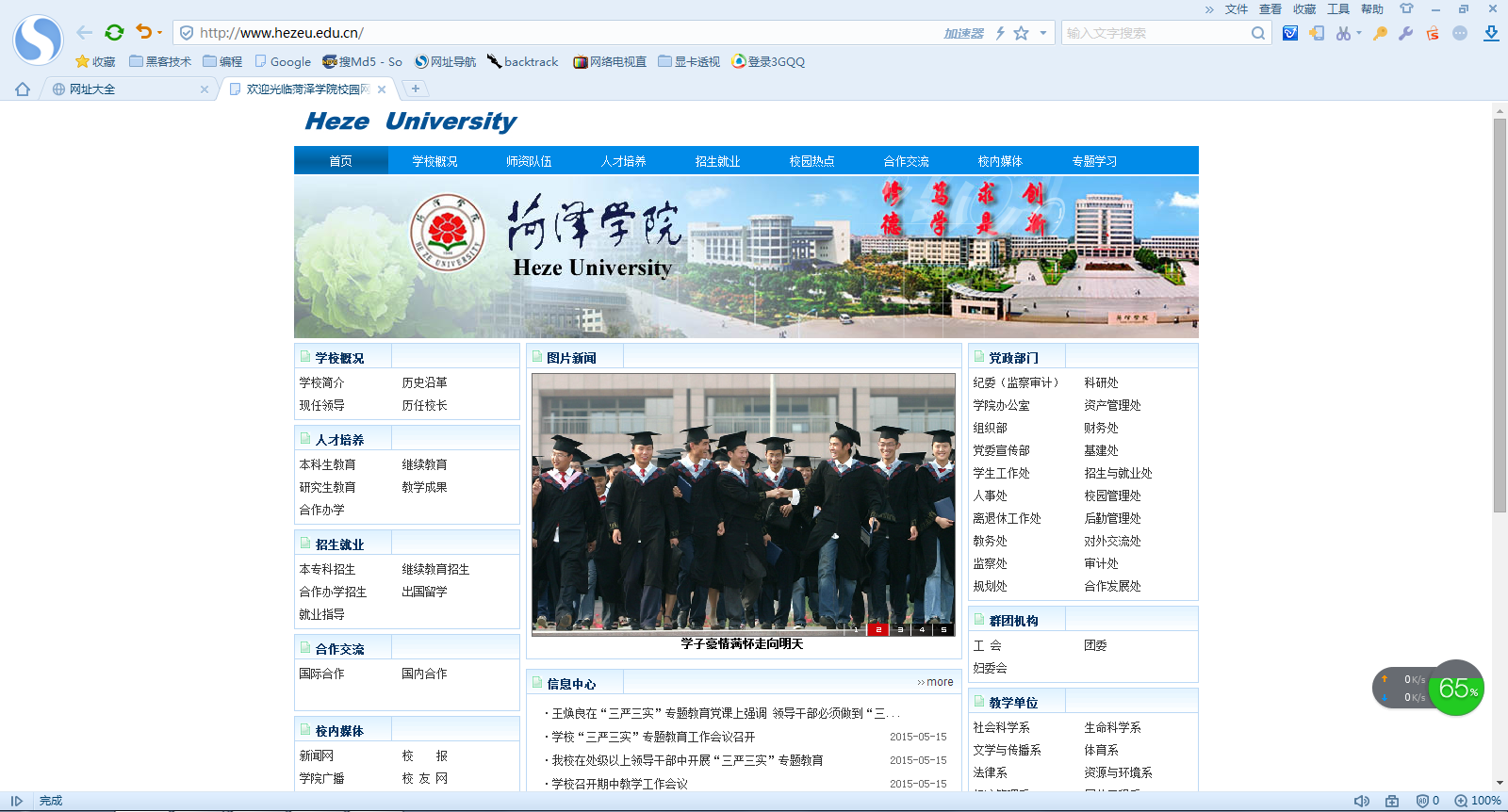Click the green 65% memory accelerator ball

1456,689
